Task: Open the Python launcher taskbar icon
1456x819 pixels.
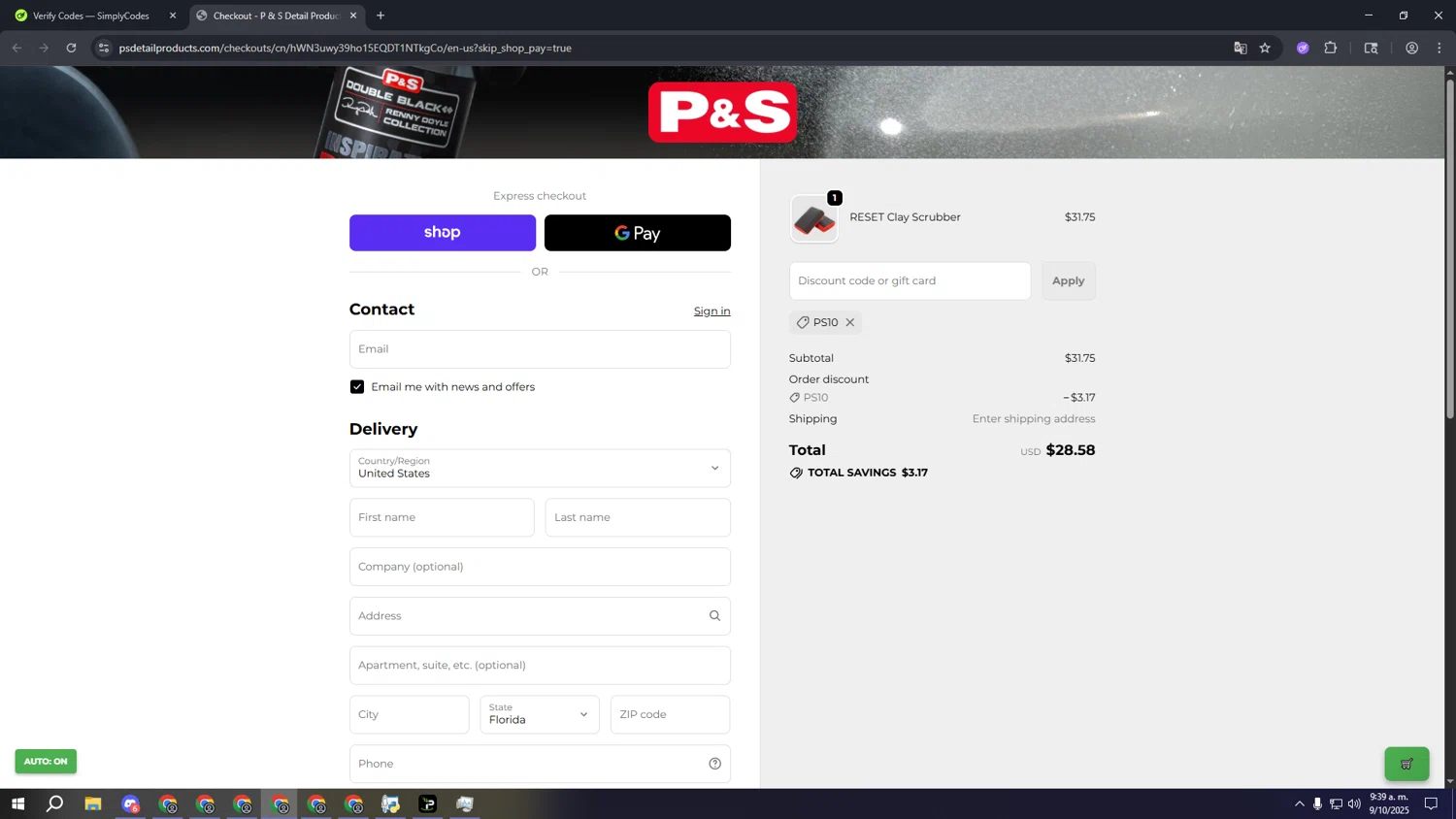Action: 390,803
